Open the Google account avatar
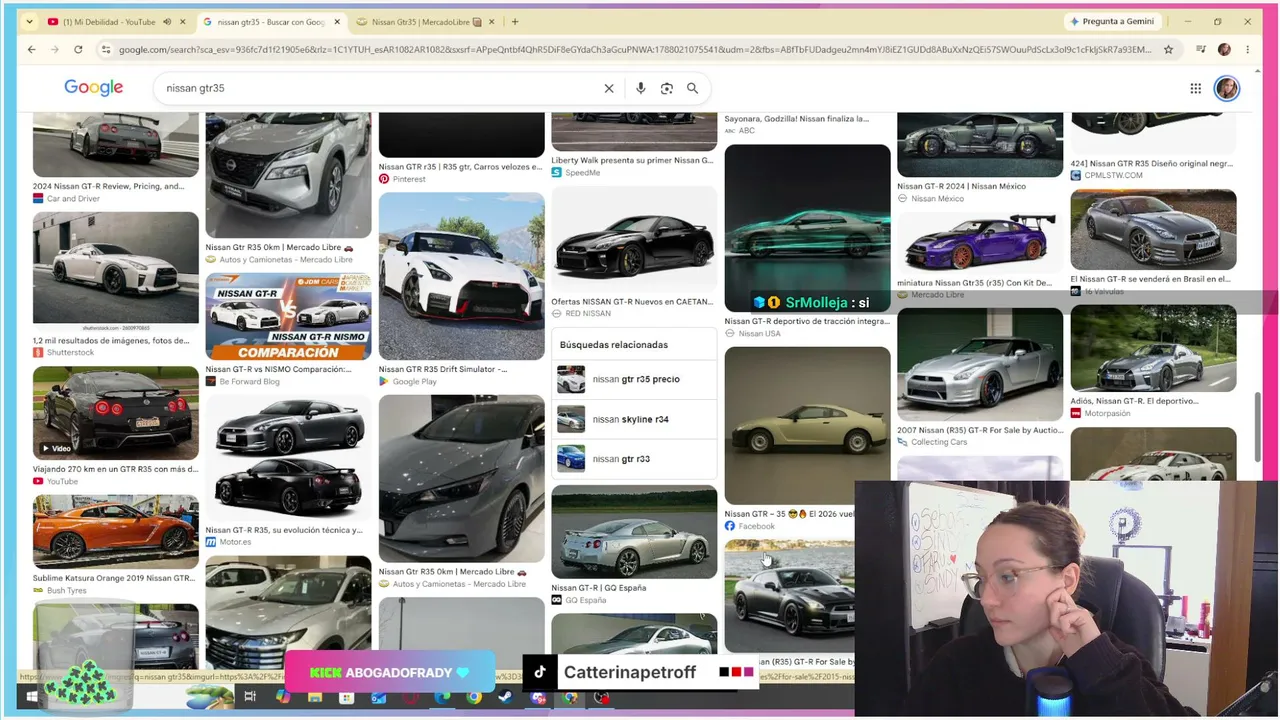The height and width of the screenshot is (720, 1280). (1227, 88)
